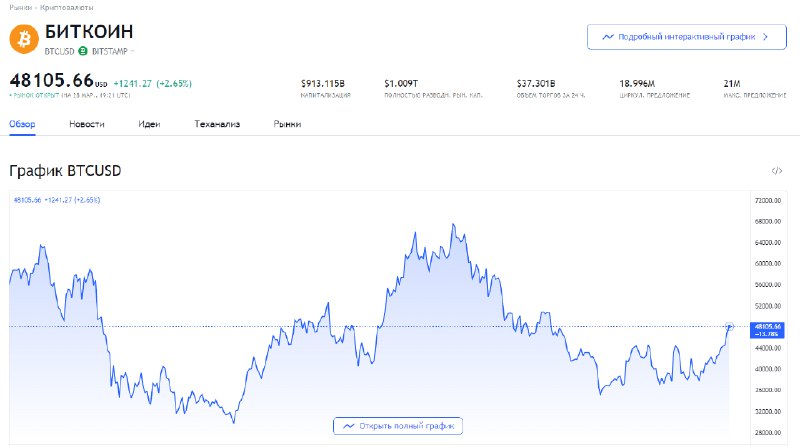Click the Рынки breadcrumb link
Viewport: 800px width, 446px height.
pos(20,8)
